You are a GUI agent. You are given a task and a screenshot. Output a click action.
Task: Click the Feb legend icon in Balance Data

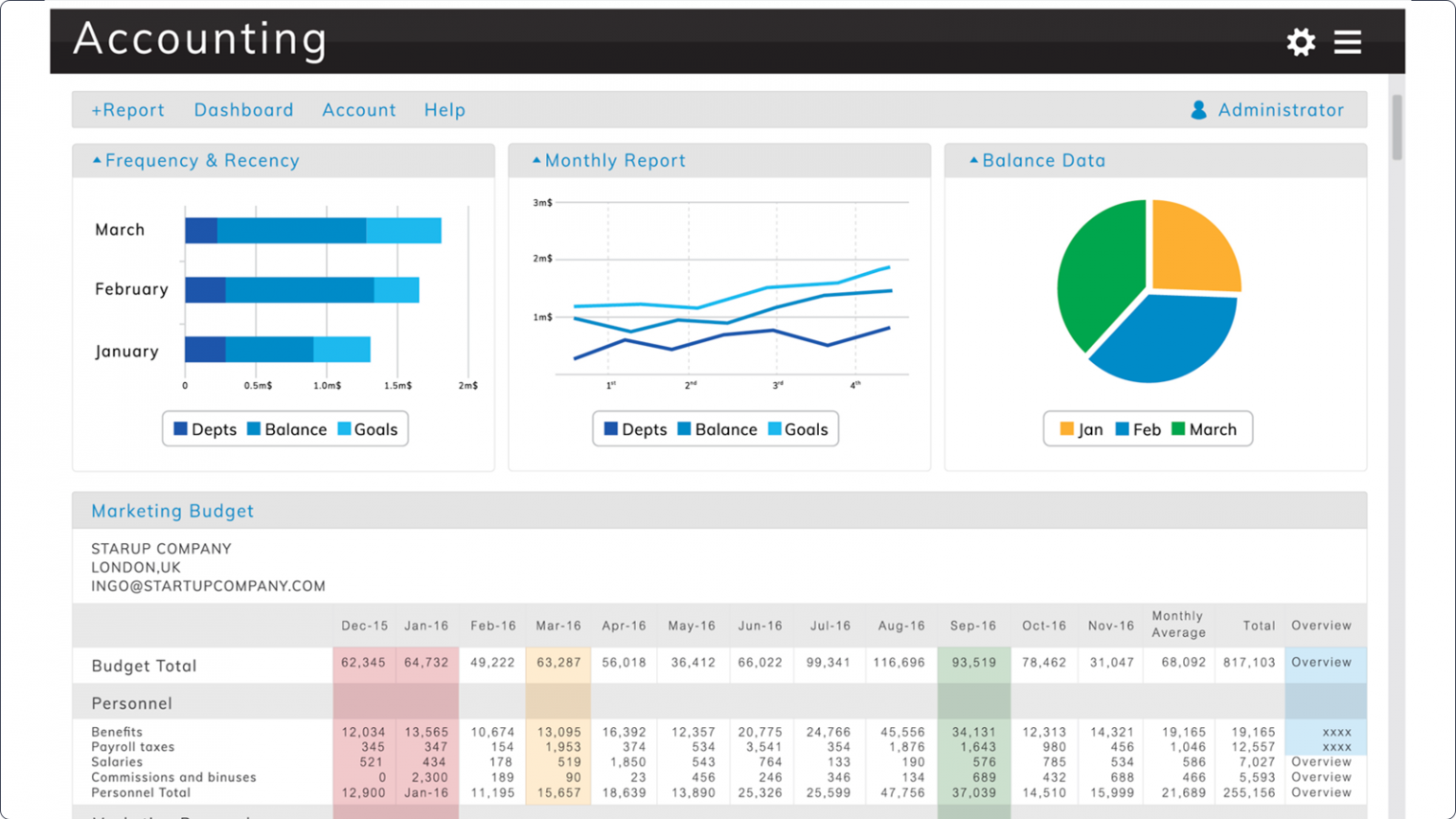click(x=1121, y=428)
